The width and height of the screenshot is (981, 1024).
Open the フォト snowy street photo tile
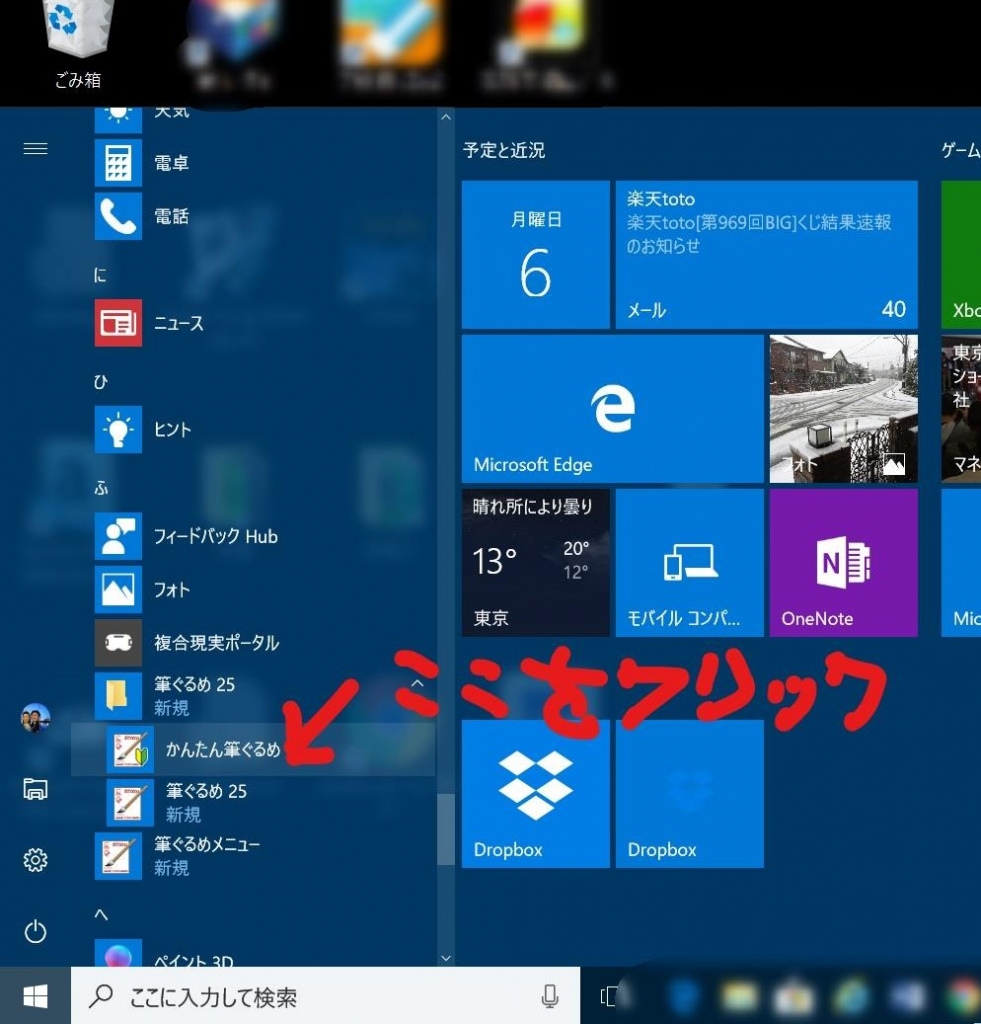pos(844,409)
